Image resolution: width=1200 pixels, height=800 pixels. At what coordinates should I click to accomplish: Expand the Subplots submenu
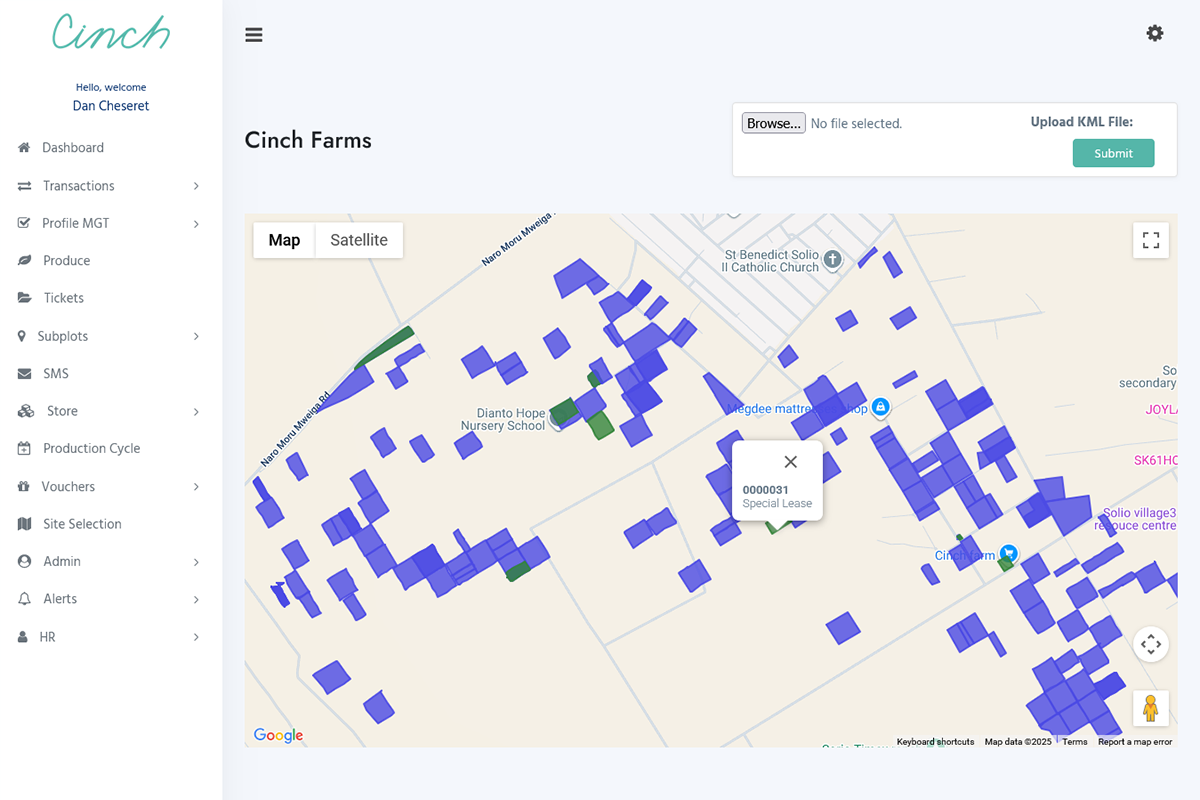pyautogui.click(x=195, y=336)
